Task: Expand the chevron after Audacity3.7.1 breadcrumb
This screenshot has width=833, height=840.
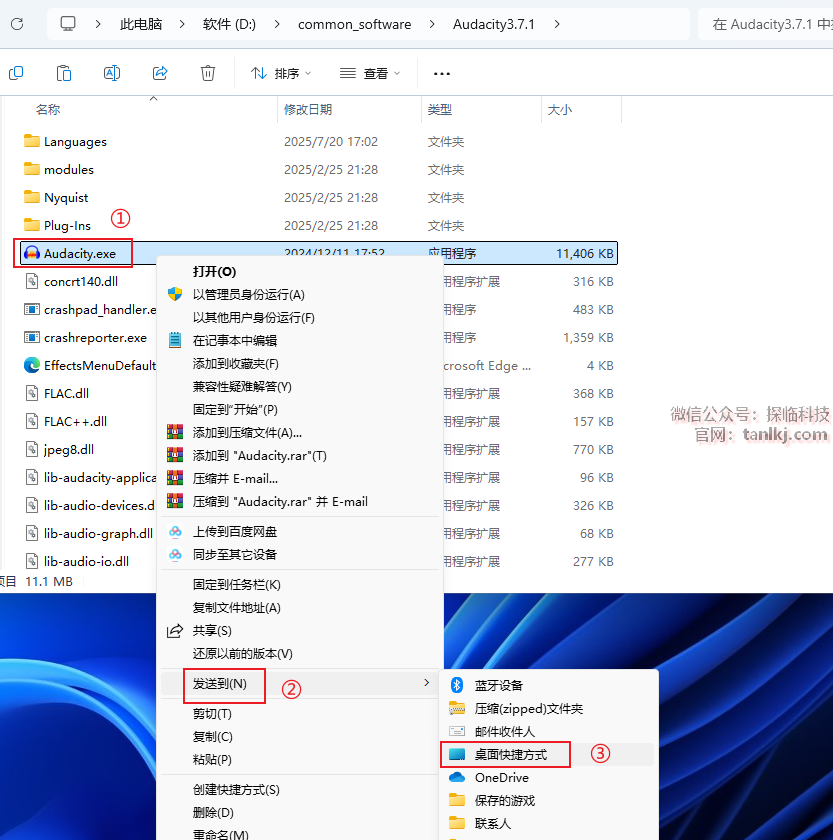Action: point(557,24)
